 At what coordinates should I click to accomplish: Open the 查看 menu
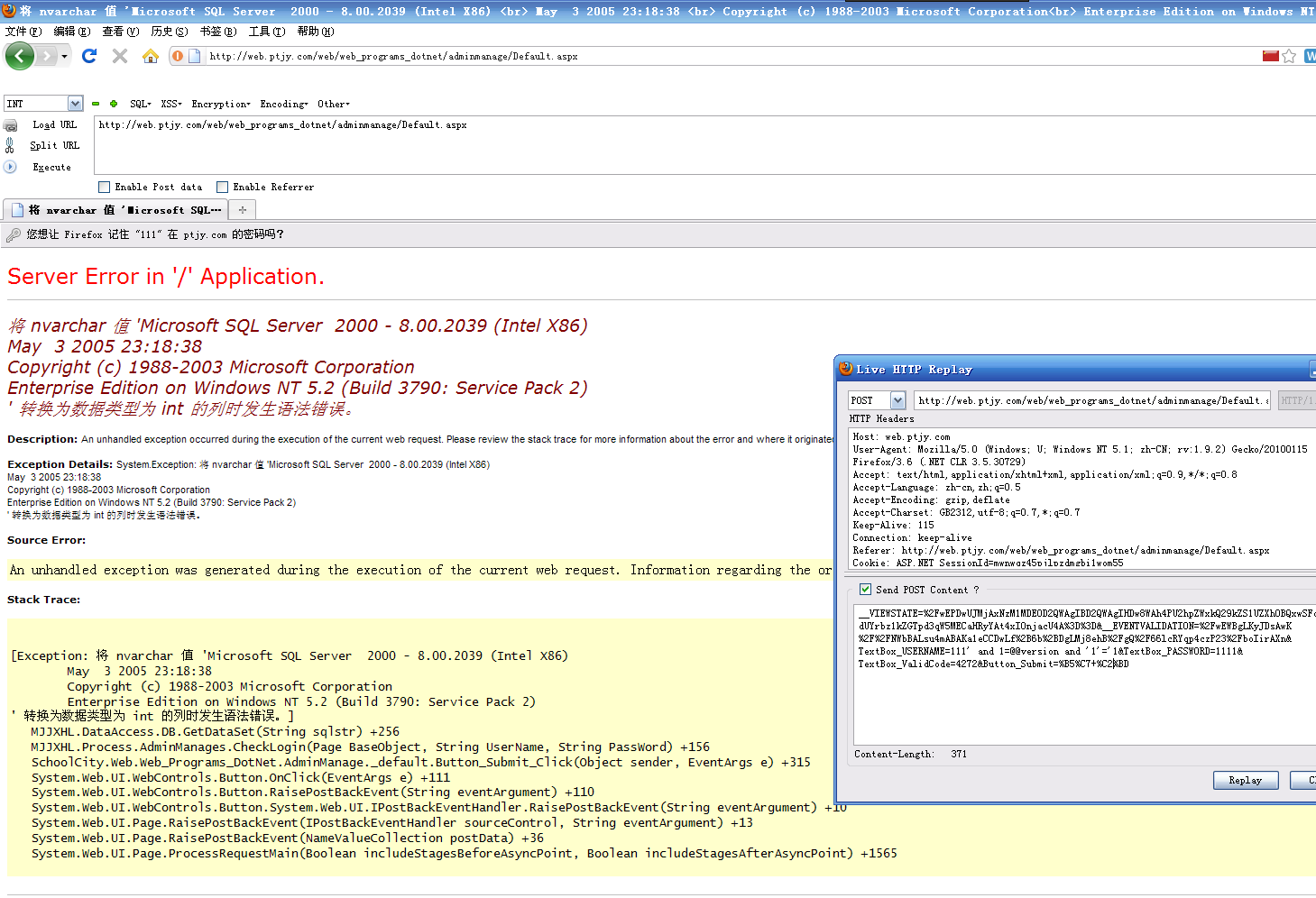point(120,32)
